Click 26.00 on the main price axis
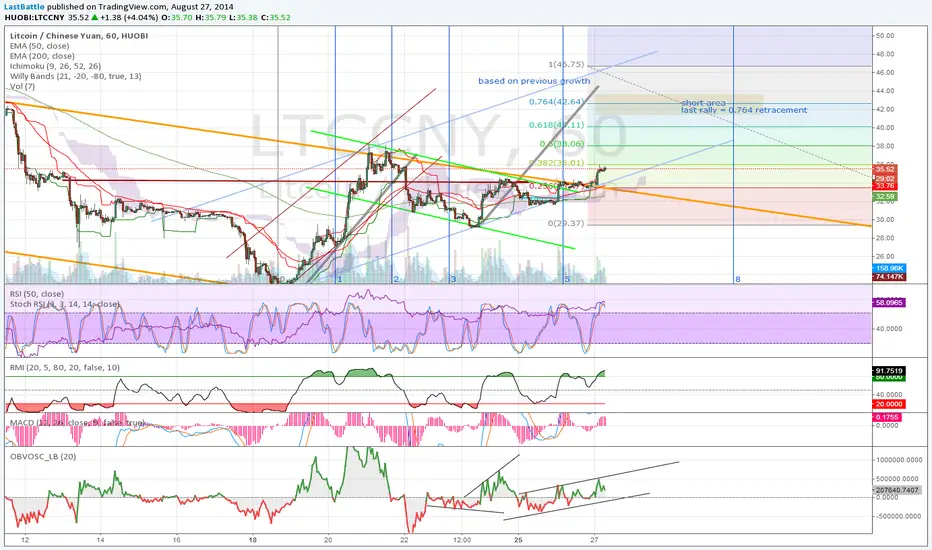 point(884,257)
